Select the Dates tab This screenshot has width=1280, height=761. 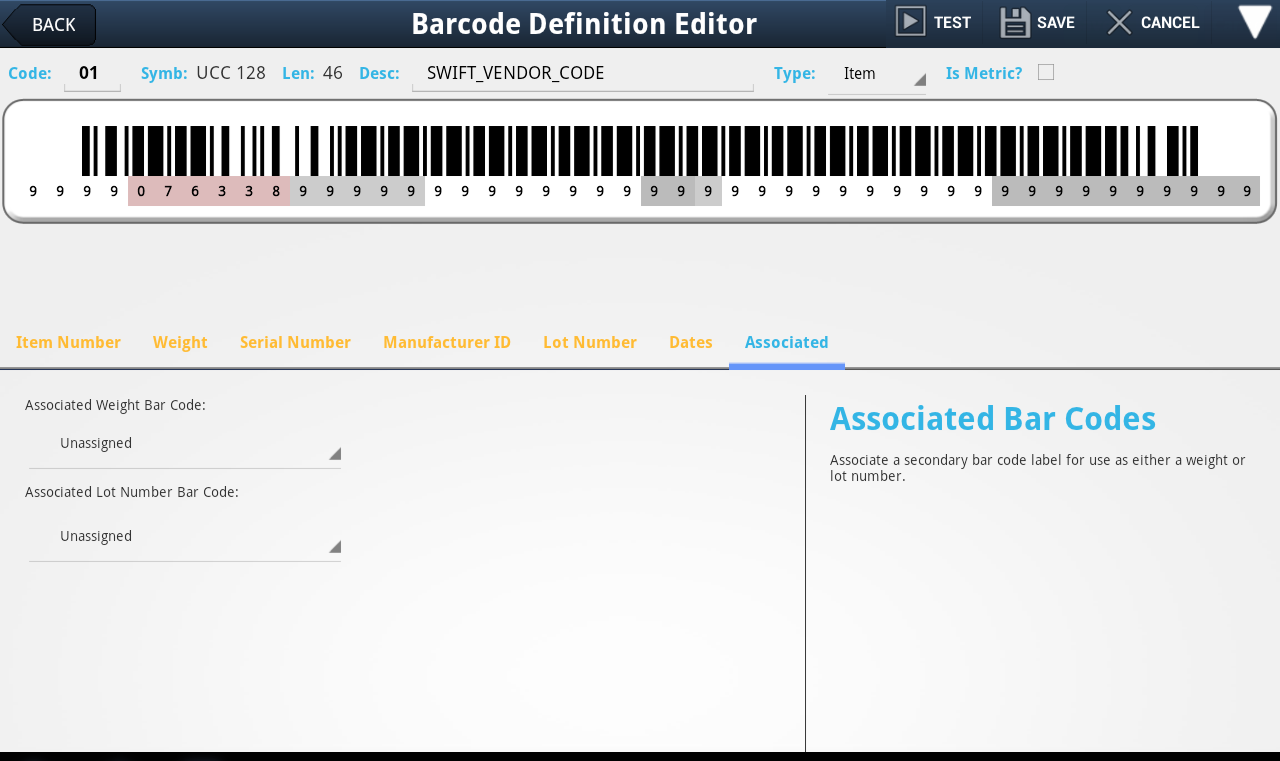pos(691,343)
